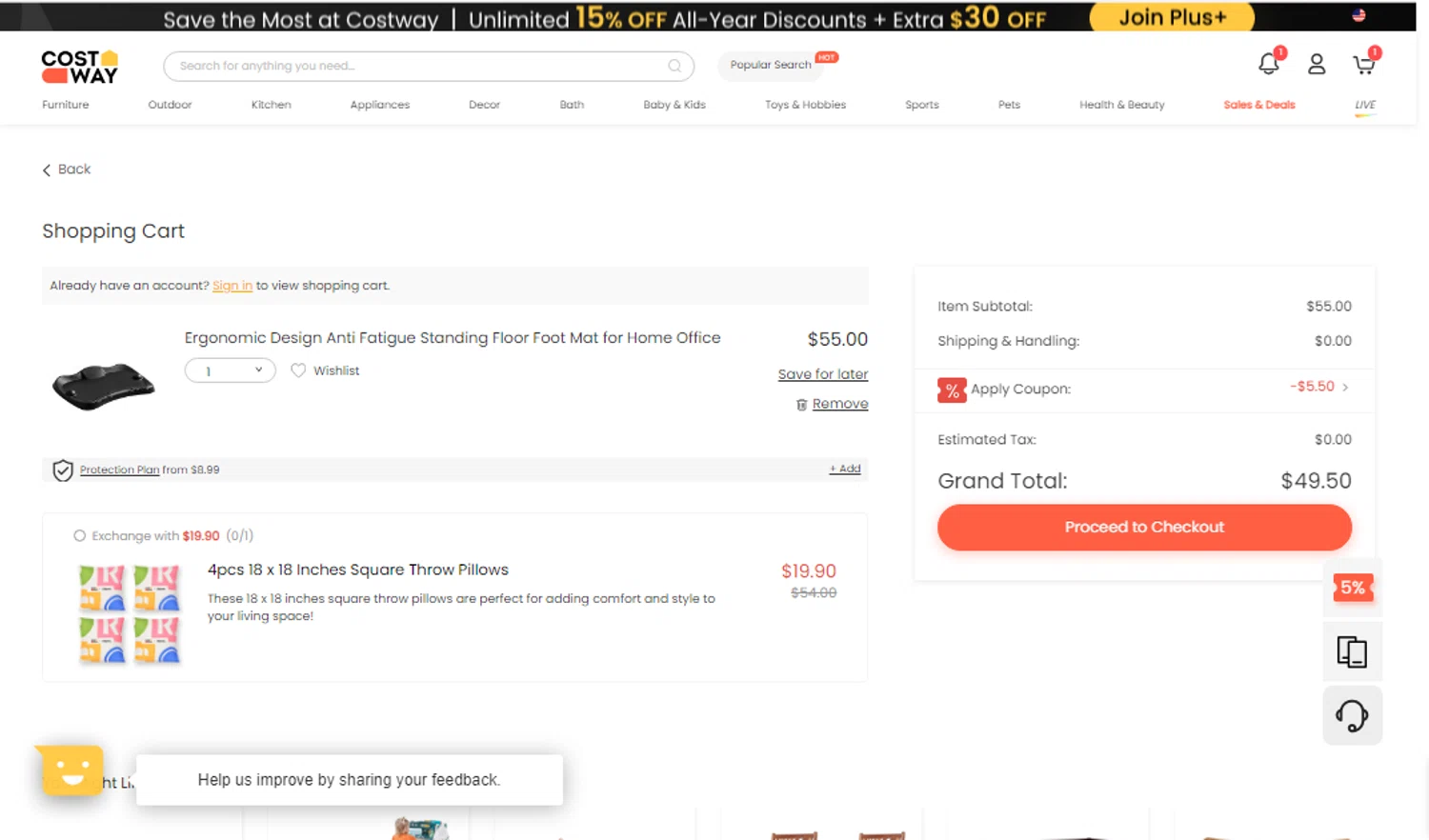Click the feedback message popup
Viewport: 1429px width, 840px height.
click(x=350, y=780)
